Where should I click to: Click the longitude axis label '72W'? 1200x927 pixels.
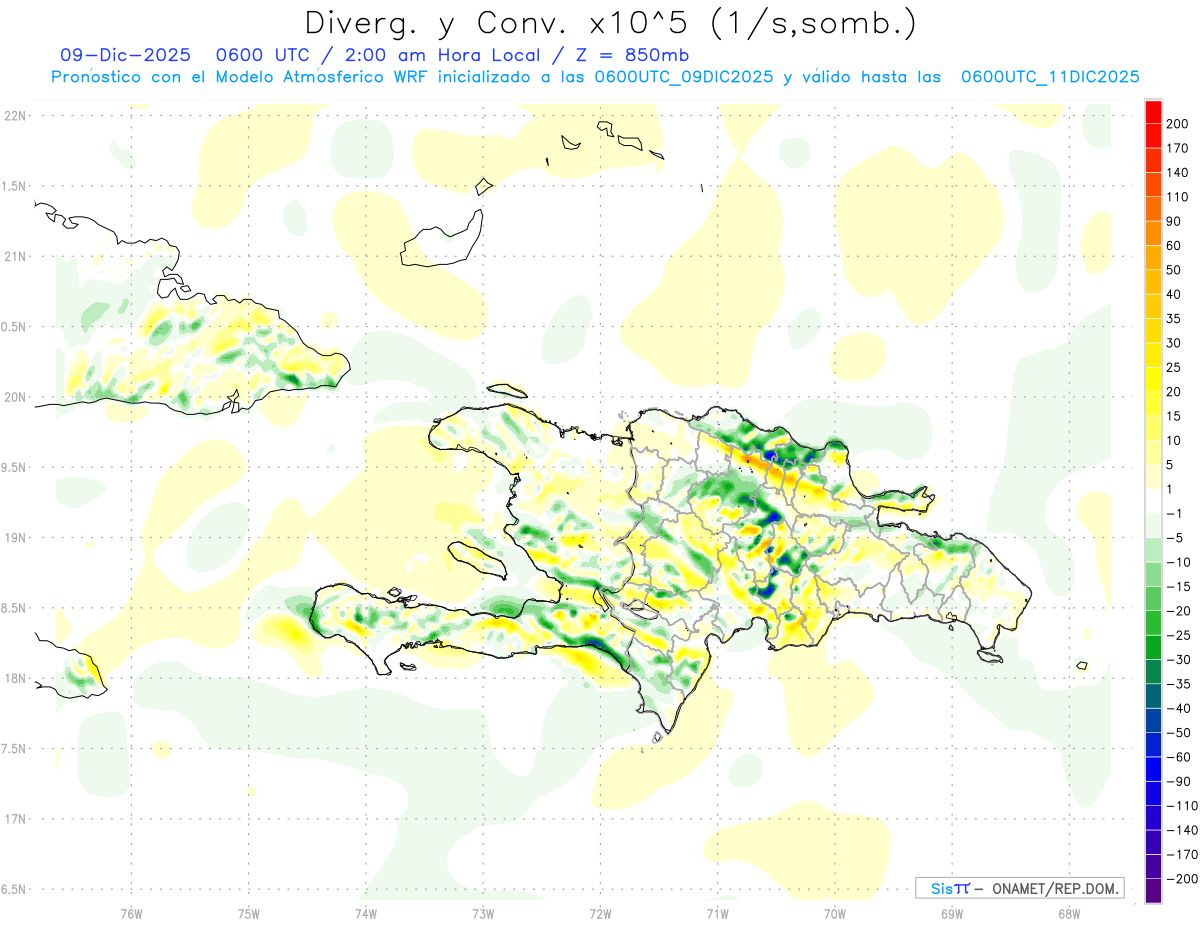tap(600, 914)
